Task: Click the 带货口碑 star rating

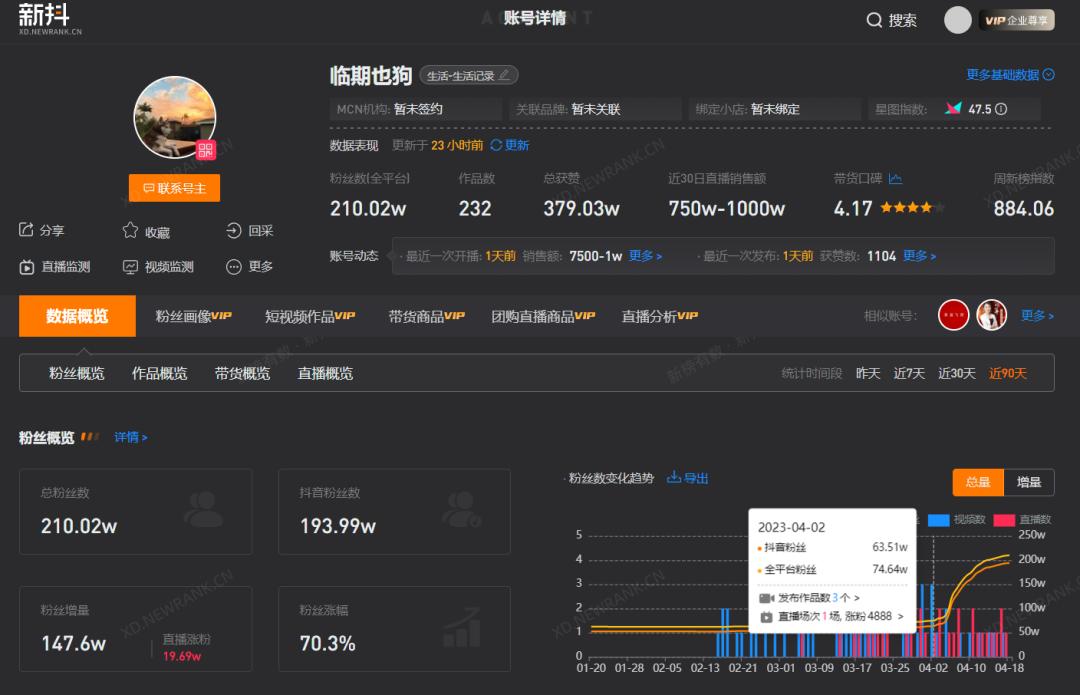Action: [911, 207]
